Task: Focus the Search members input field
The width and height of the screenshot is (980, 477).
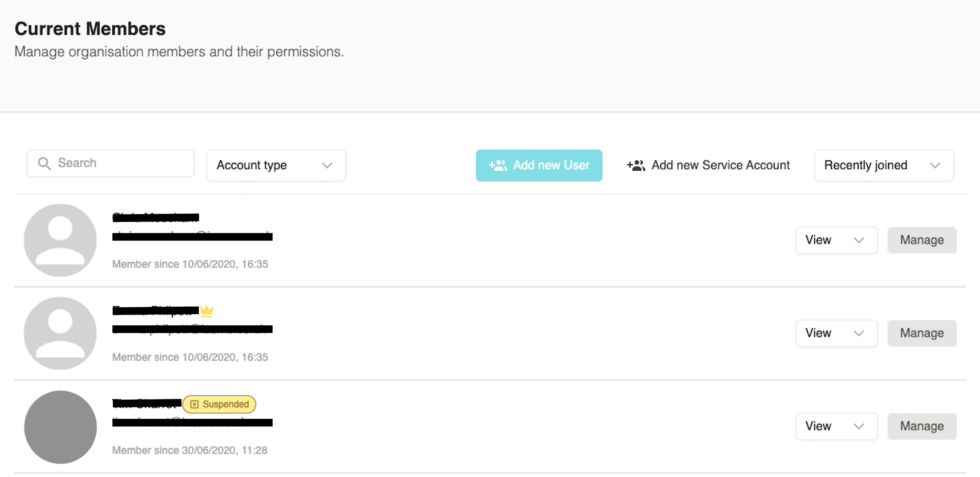Action: pyautogui.click(x=120, y=163)
